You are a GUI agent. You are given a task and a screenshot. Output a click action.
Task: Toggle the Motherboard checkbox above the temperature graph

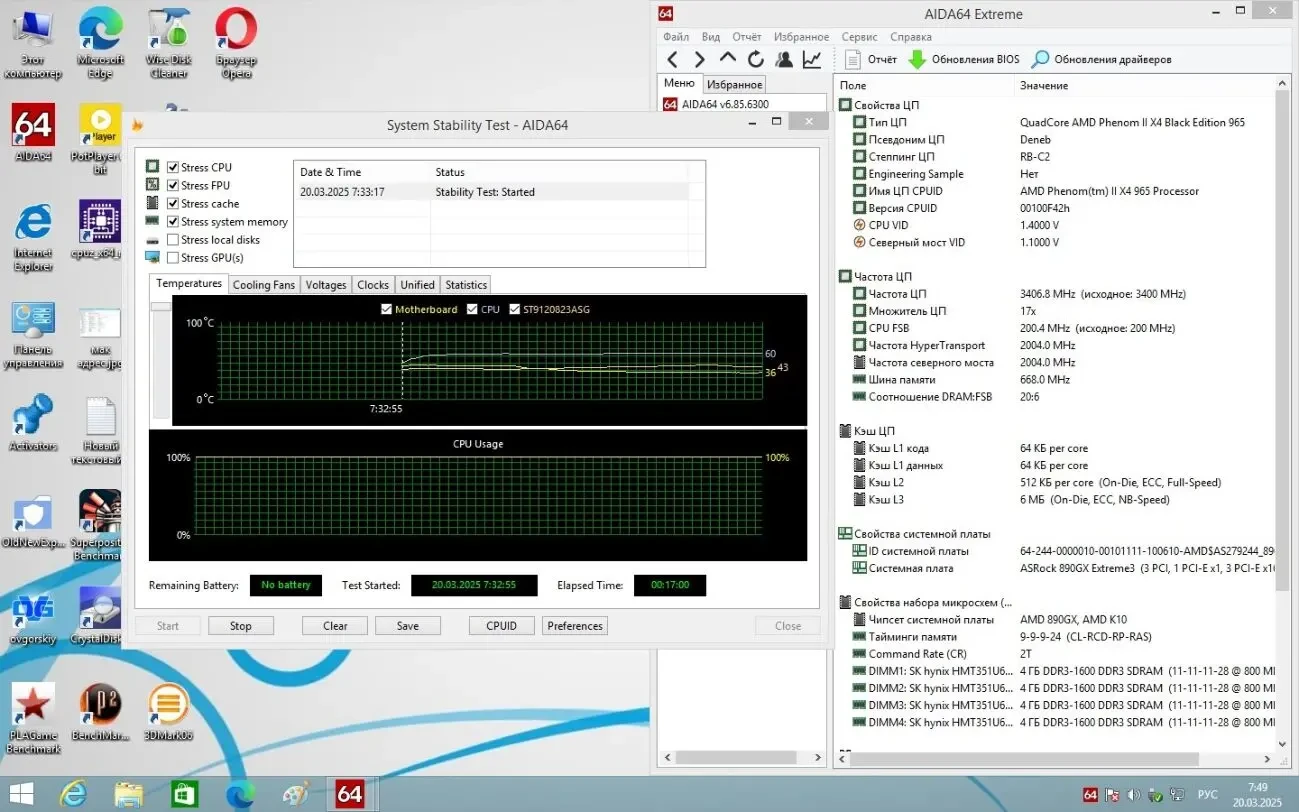[387, 309]
